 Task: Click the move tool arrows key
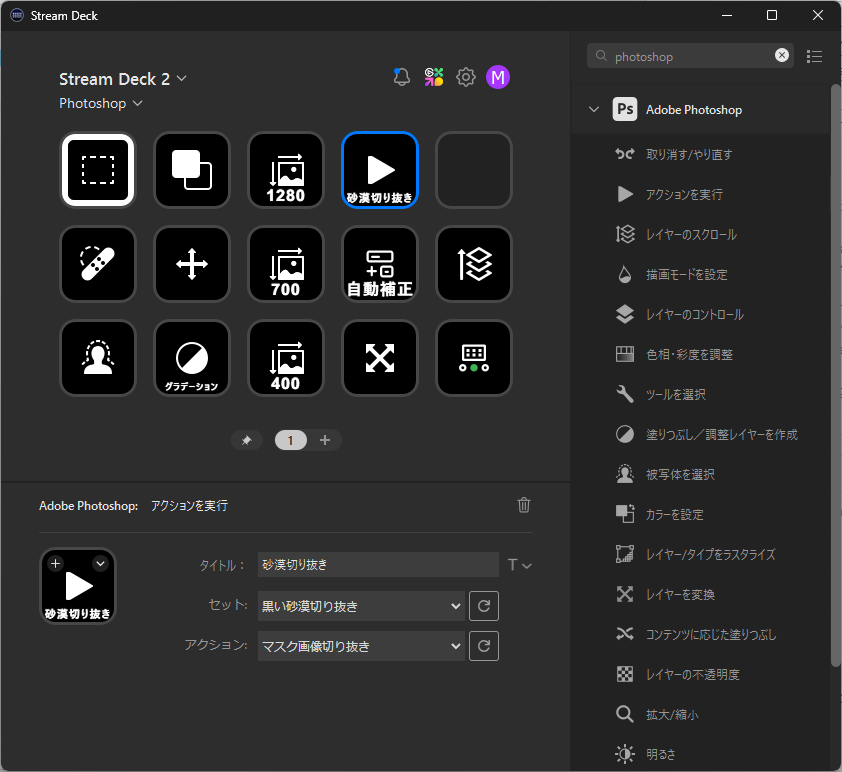(x=192, y=264)
